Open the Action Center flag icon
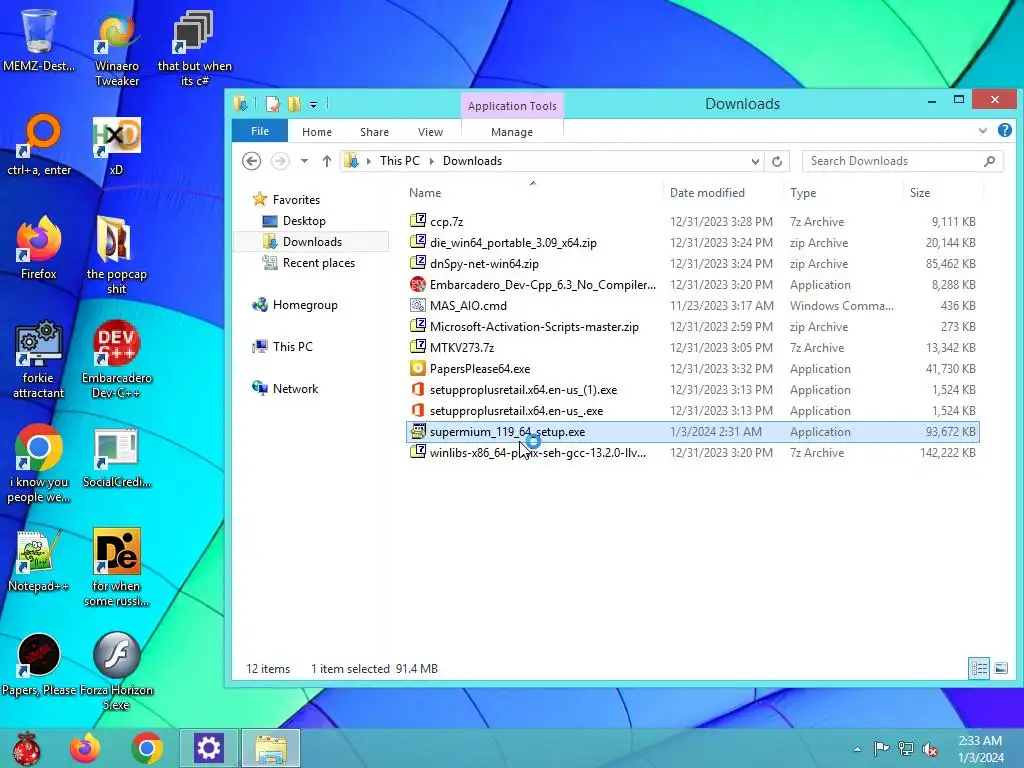Viewport: 1024px width, 768px height. coord(881,748)
